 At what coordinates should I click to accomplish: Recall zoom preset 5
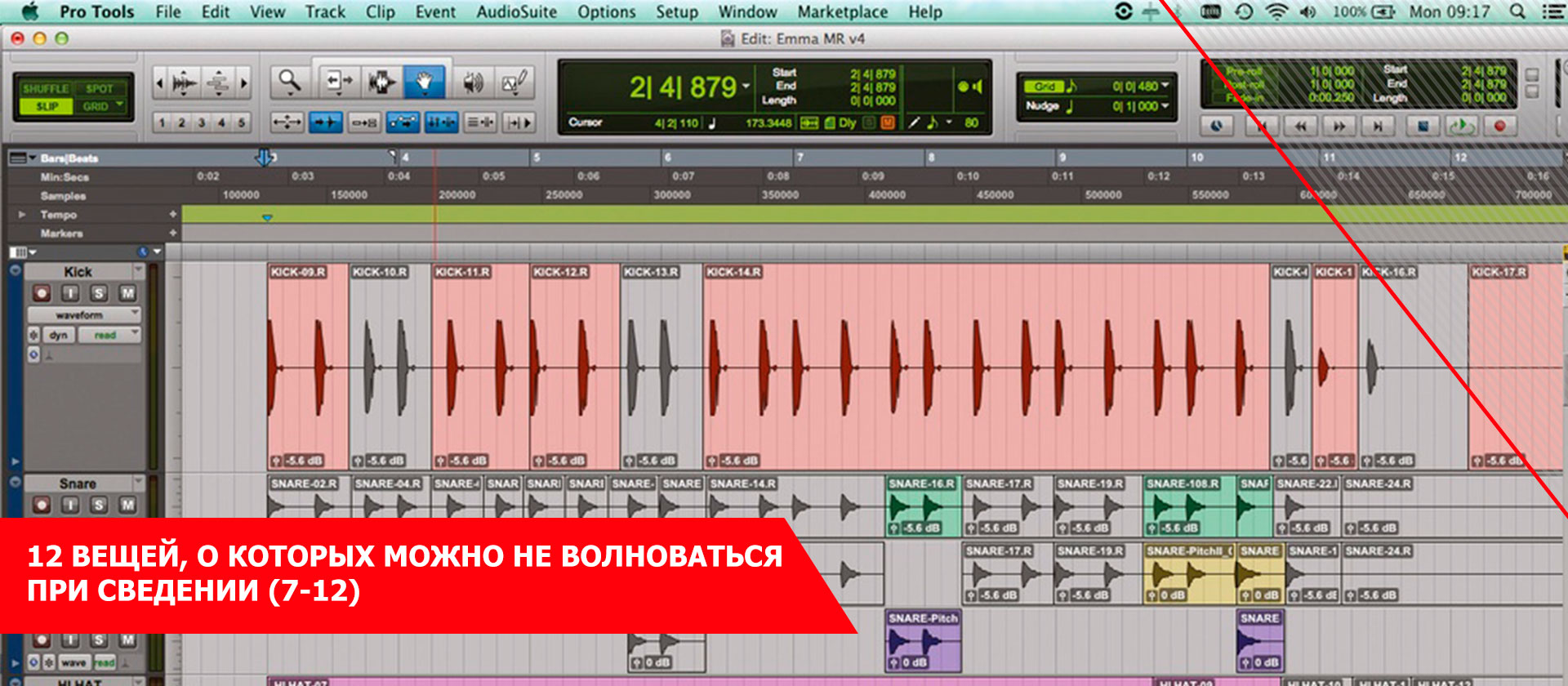pos(241,122)
